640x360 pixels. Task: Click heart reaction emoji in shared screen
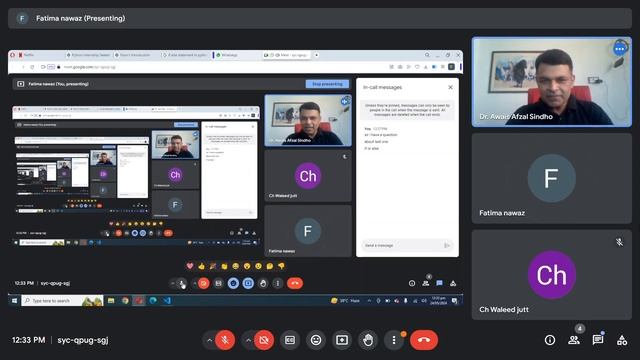(190, 266)
